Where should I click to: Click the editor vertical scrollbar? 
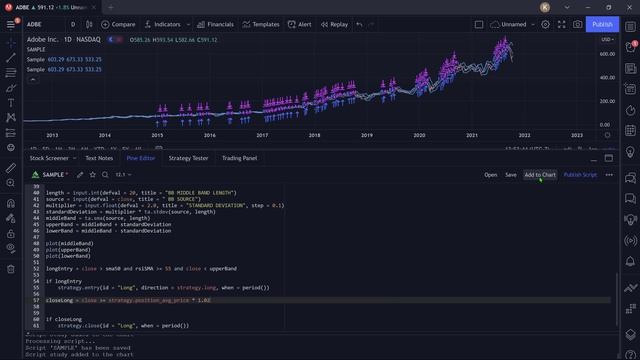tap(616, 299)
